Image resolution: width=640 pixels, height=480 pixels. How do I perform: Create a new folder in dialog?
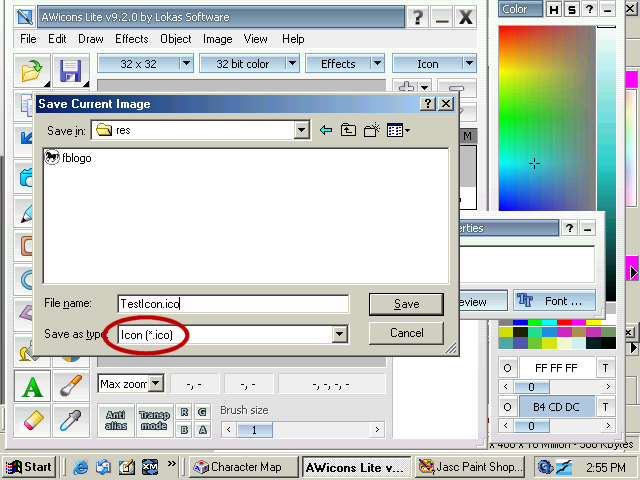(x=371, y=130)
